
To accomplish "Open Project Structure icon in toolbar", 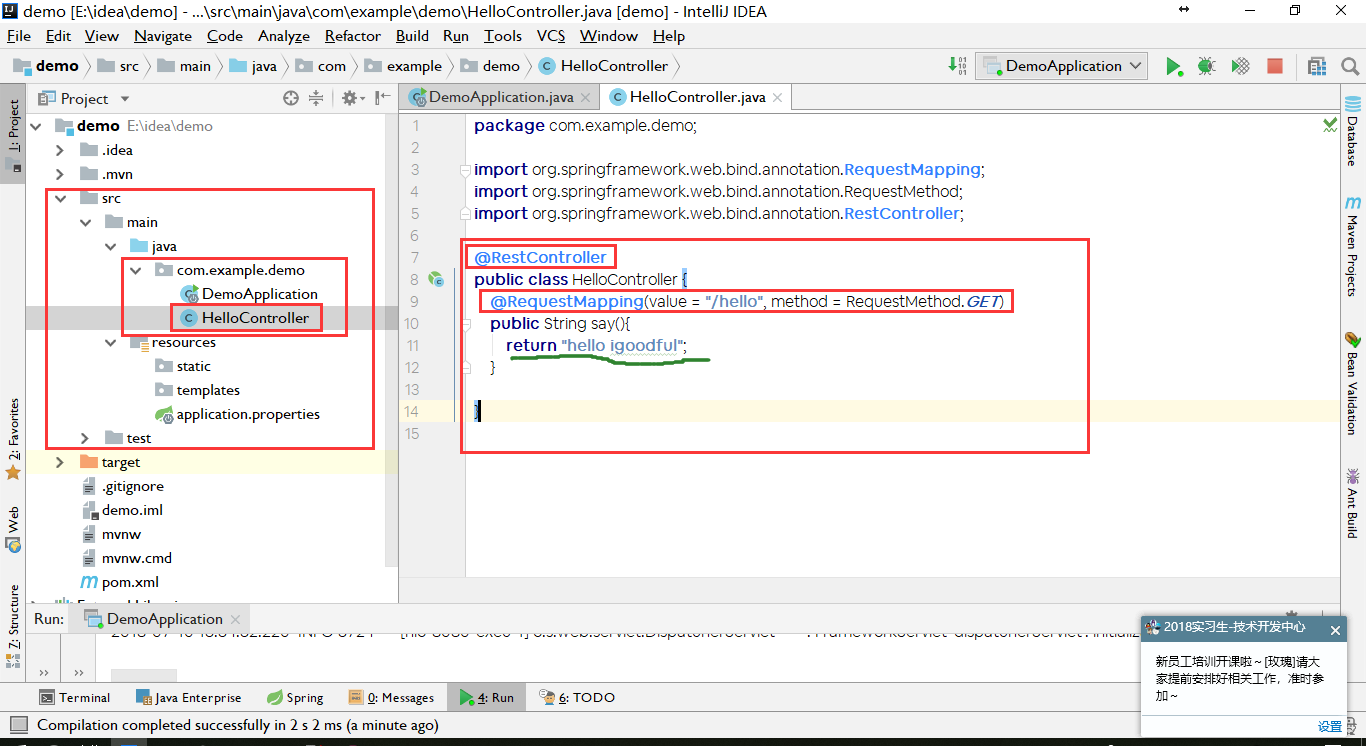I will pos(1317,66).
